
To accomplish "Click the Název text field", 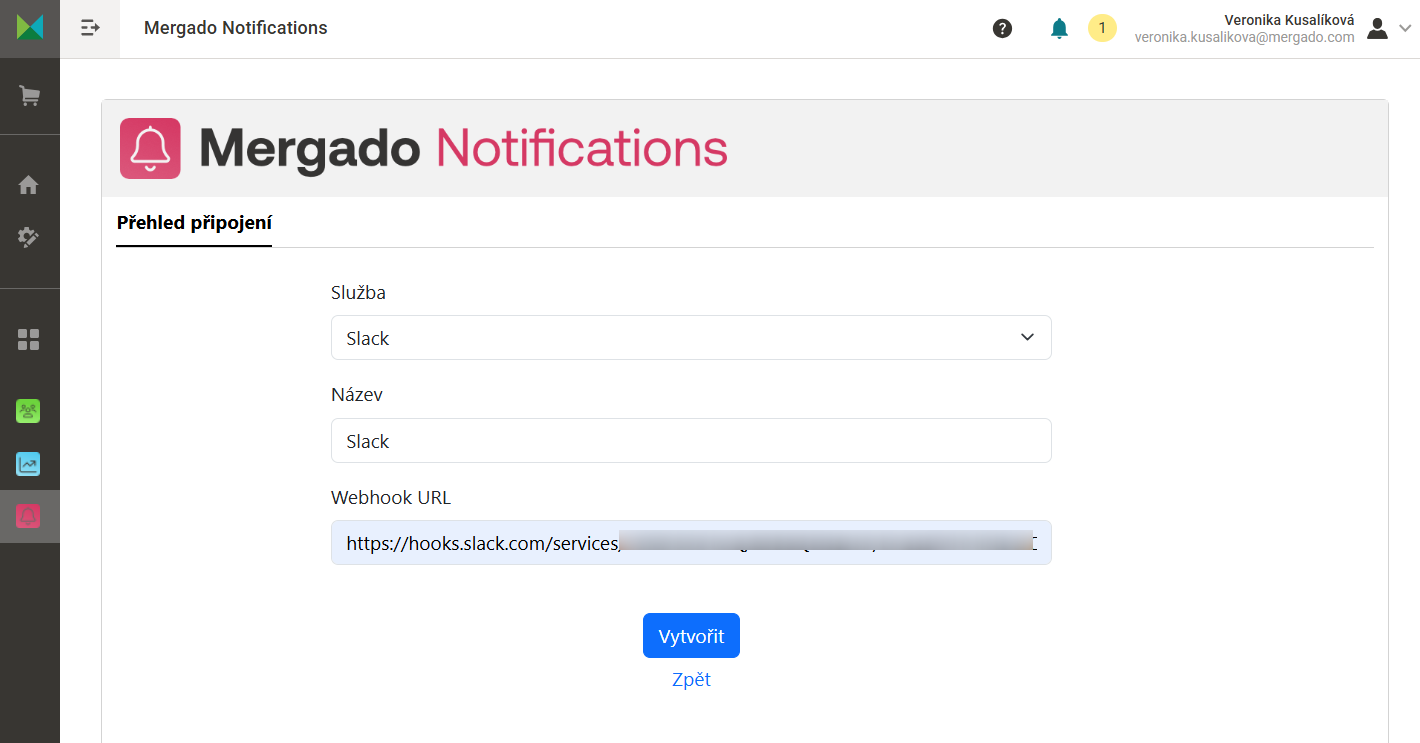I will pos(691,441).
